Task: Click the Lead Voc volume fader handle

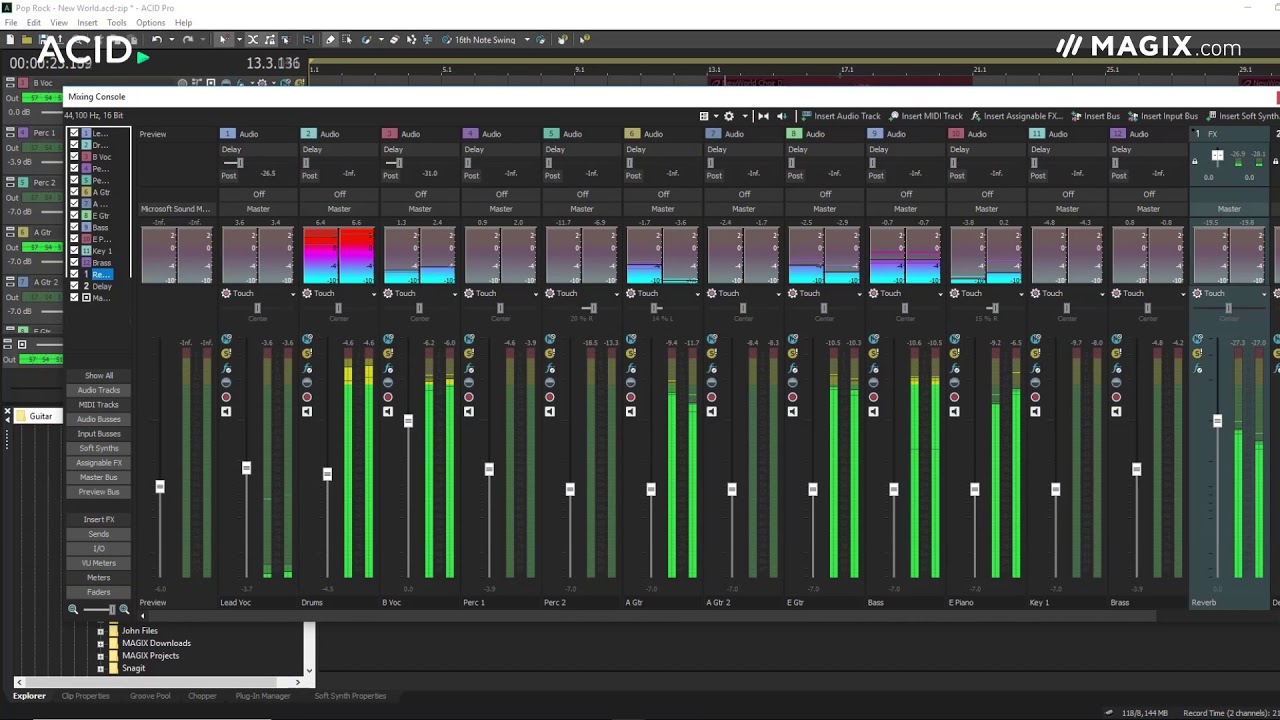Action: click(x=246, y=468)
